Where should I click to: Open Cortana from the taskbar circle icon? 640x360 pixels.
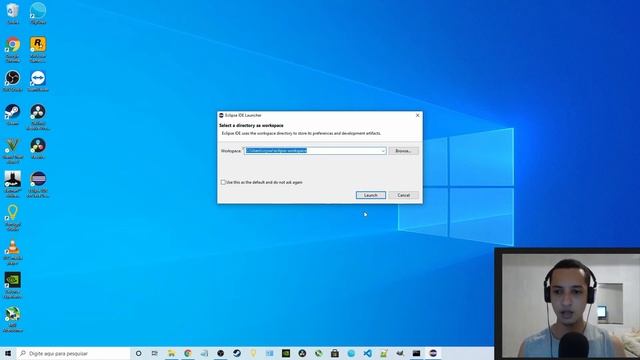138,353
